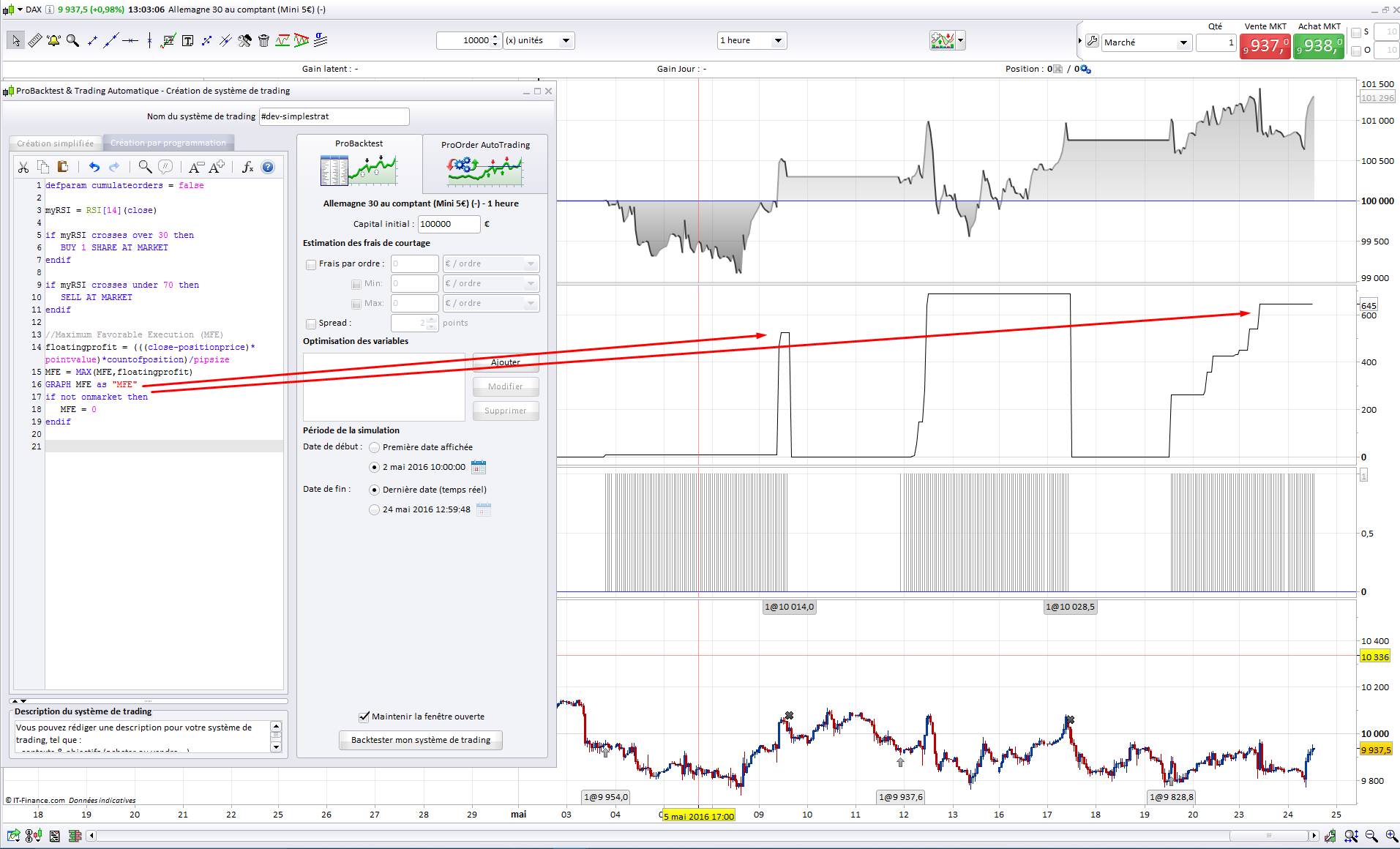Increase the editor font size
The width and height of the screenshot is (1400, 849).
point(217,168)
